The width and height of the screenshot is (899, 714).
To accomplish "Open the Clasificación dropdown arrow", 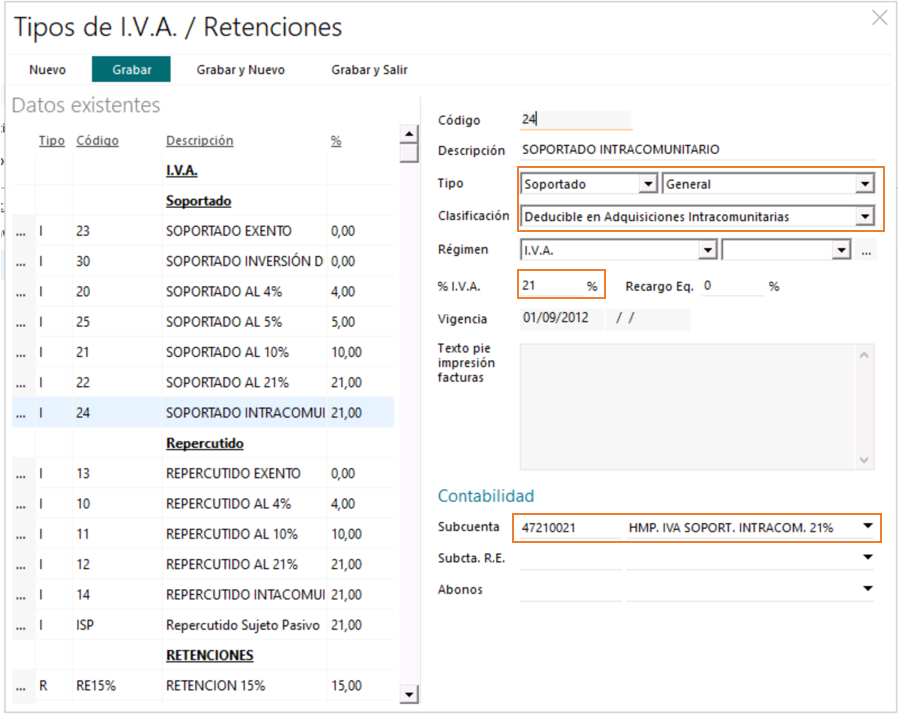I will point(865,216).
